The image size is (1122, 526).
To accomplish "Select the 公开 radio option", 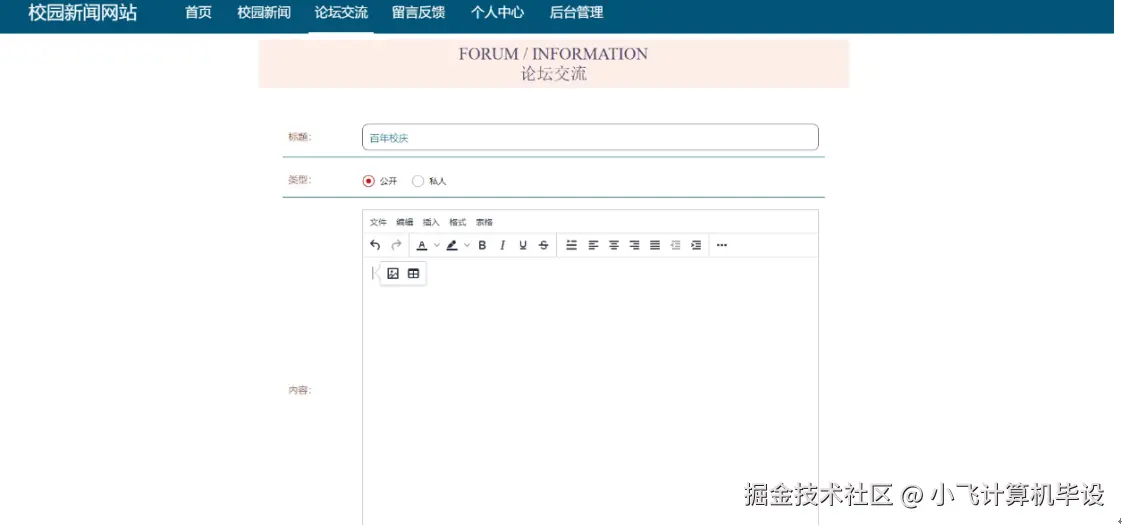I will [x=369, y=181].
